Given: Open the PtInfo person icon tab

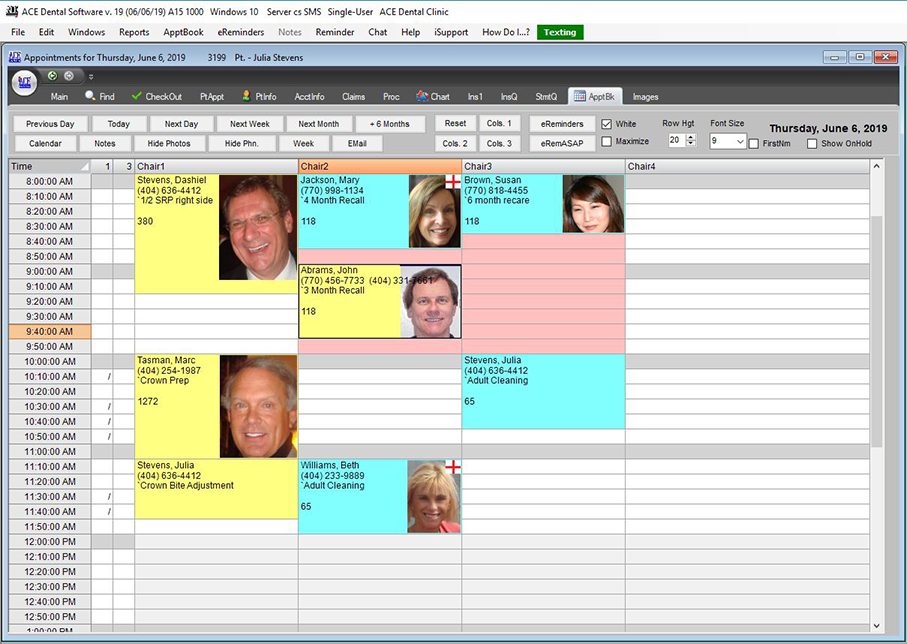Looking at the screenshot, I should [x=259, y=97].
